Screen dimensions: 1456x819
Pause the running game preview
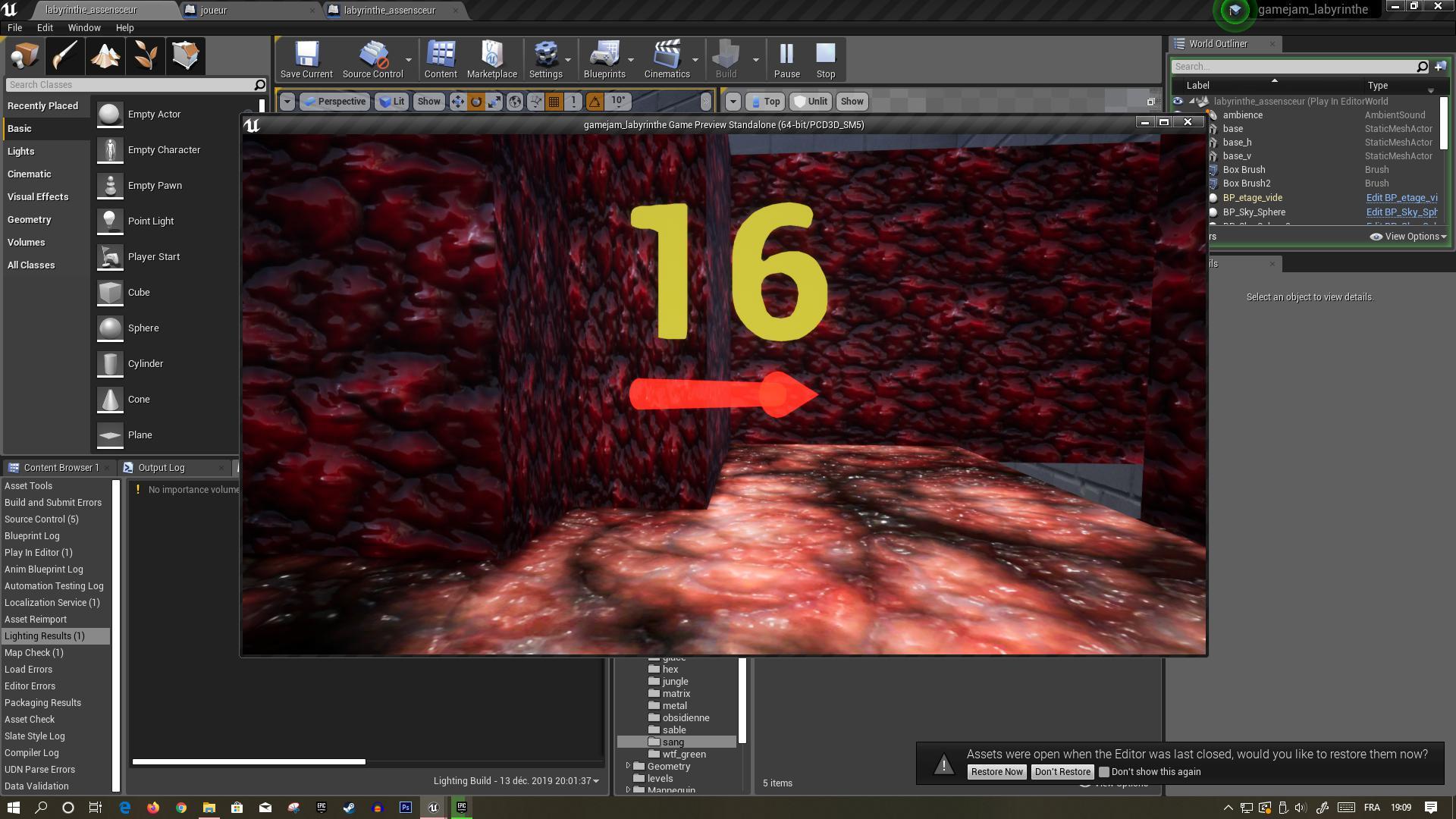[786, 59]
